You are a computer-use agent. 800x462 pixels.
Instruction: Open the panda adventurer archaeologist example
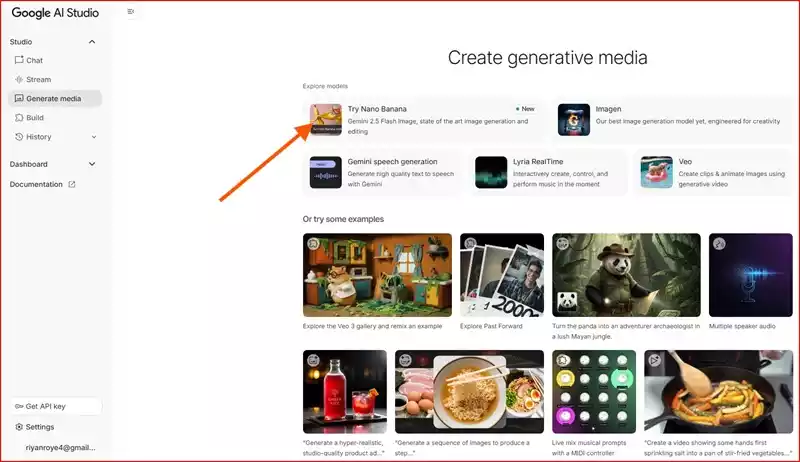coord(627,275)
